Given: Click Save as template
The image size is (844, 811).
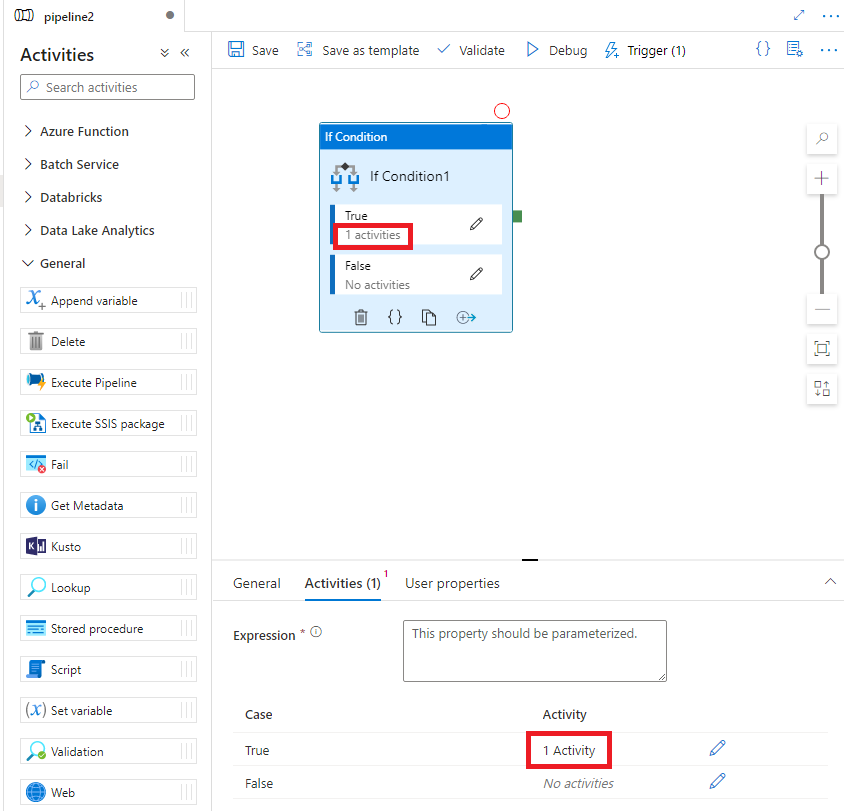Looking at the screenshot, I should coord(358,50).
